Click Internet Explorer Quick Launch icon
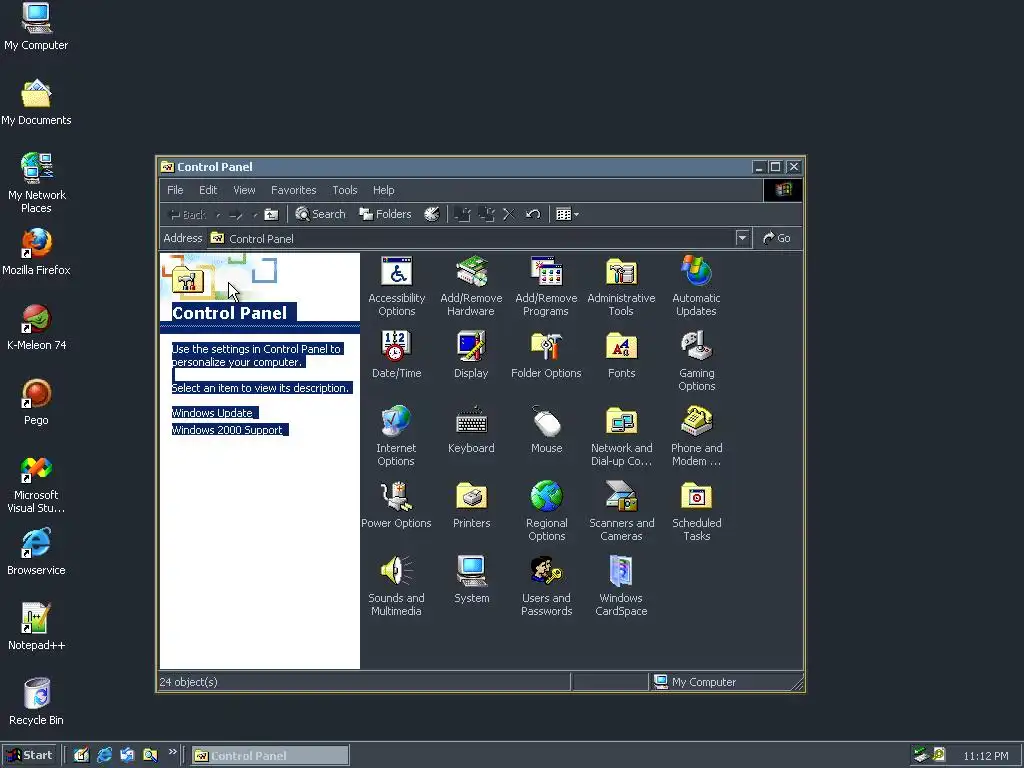Viewport: 1024px width, 768px height. [104, 756]
